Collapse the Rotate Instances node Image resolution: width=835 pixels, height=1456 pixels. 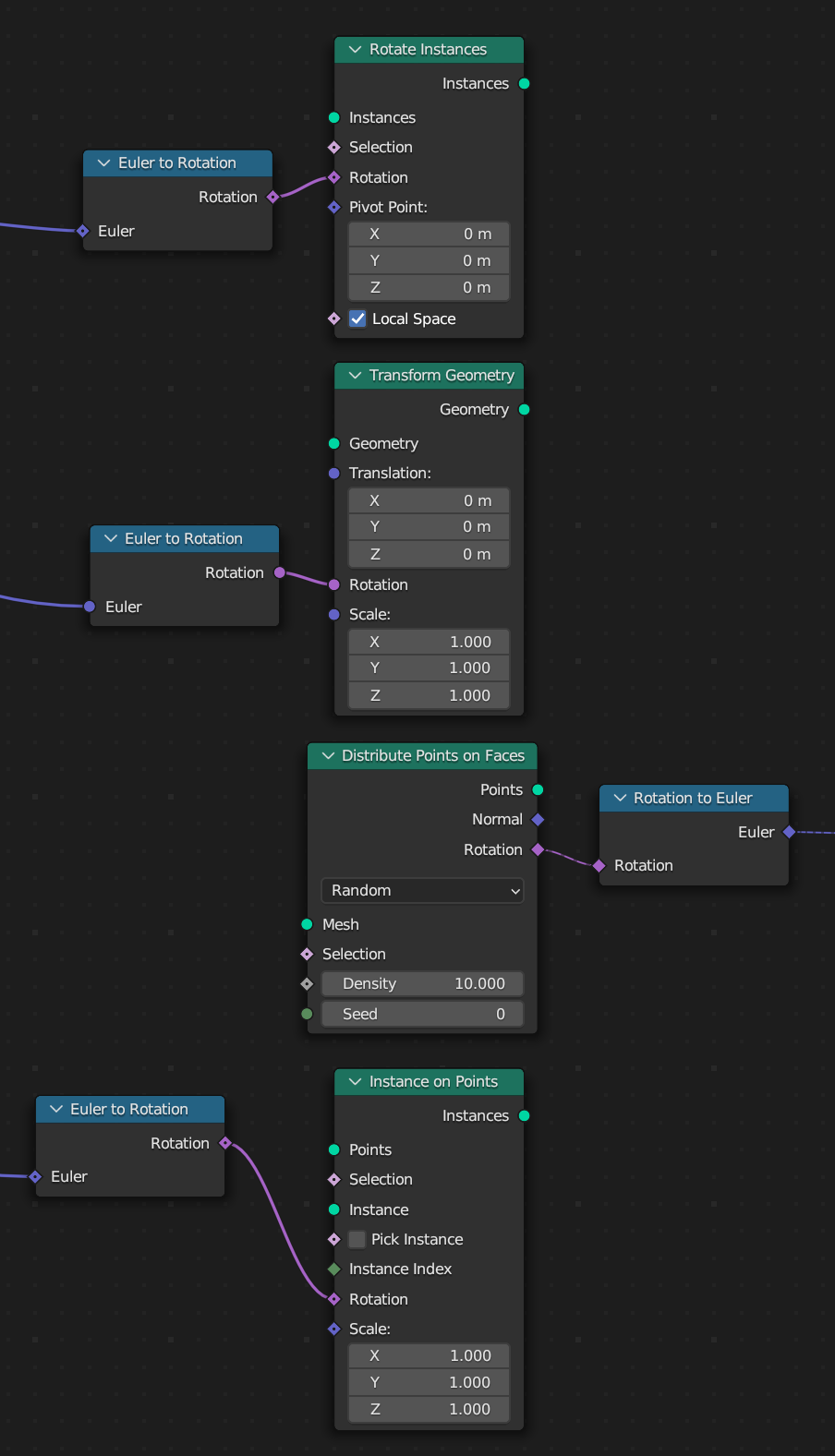click(x=355, y=50)
